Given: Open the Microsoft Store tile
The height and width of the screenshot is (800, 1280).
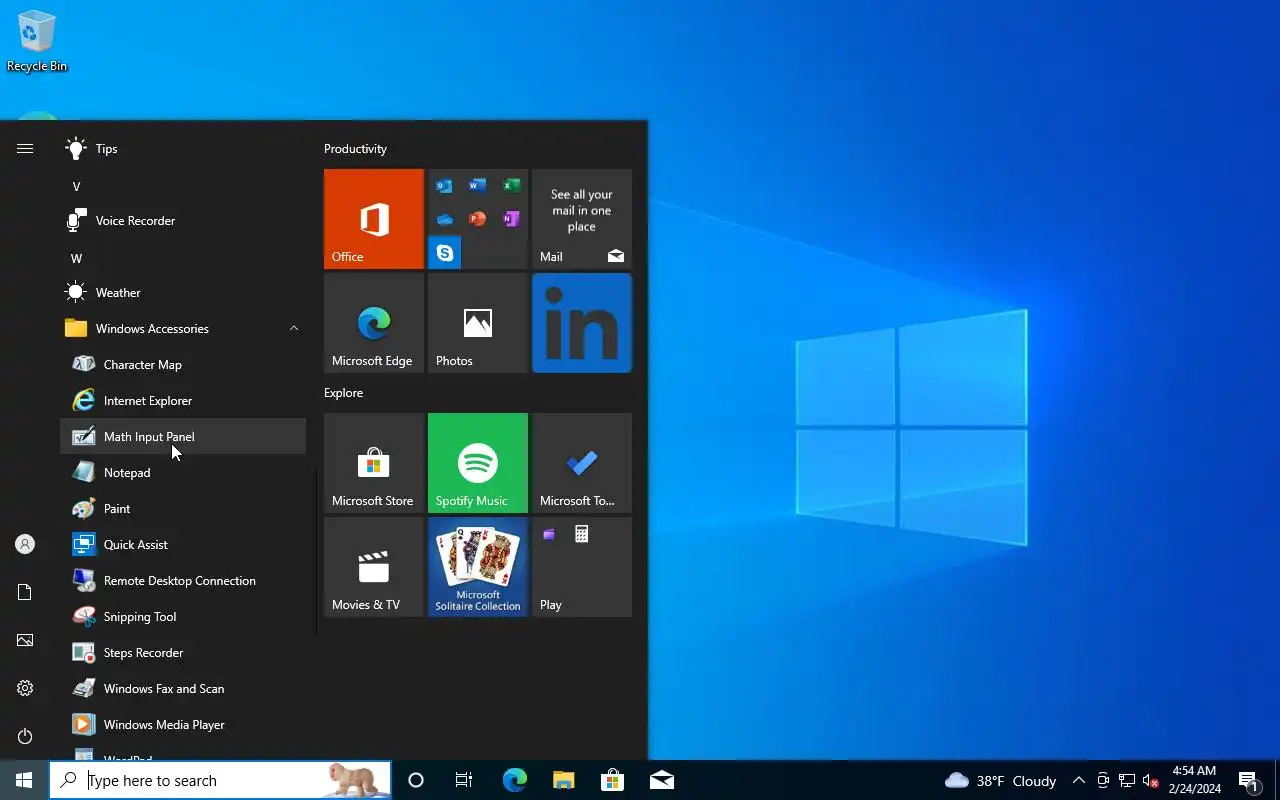Looking at the screenshot, I should (374, 463).
